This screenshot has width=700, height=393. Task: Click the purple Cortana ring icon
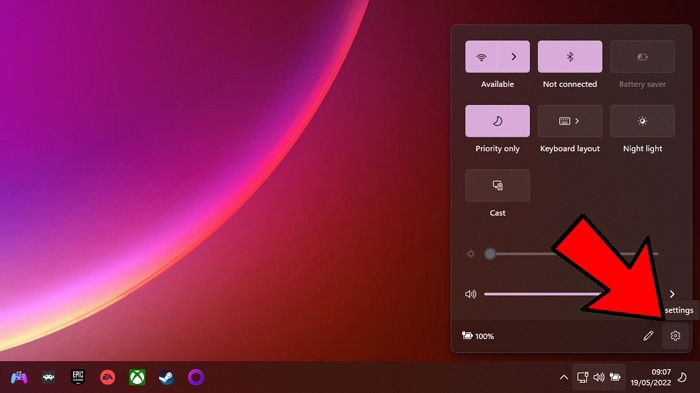tap(196, 377)
